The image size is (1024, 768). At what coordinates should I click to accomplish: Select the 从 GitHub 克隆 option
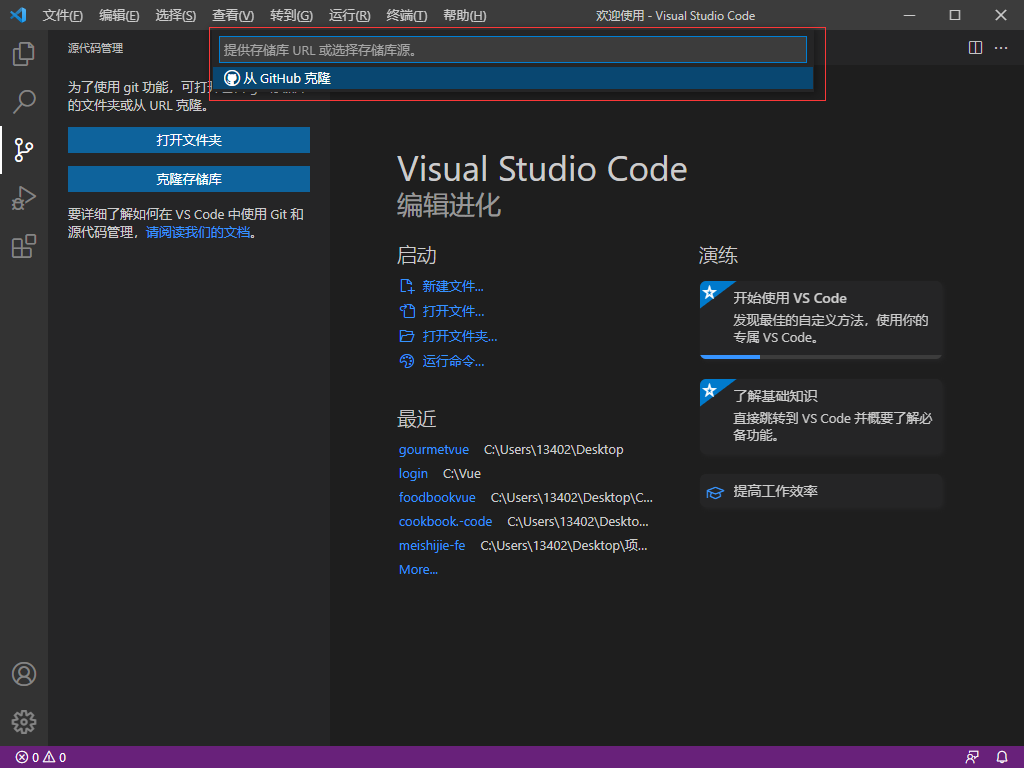(513, 78)
